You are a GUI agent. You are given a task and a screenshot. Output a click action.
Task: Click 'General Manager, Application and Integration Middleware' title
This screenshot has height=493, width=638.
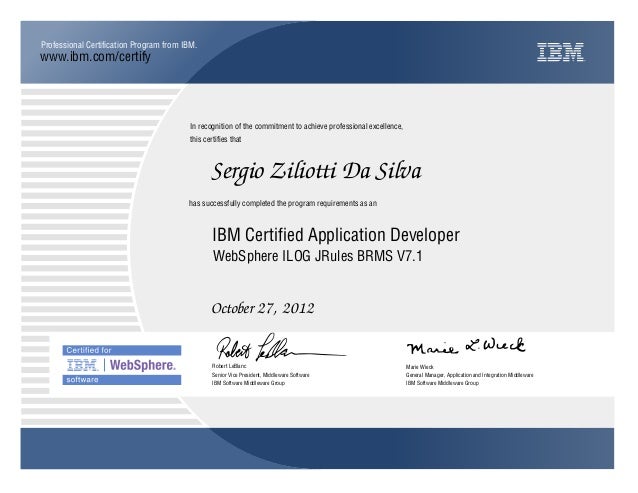click(x=469, y=375)
